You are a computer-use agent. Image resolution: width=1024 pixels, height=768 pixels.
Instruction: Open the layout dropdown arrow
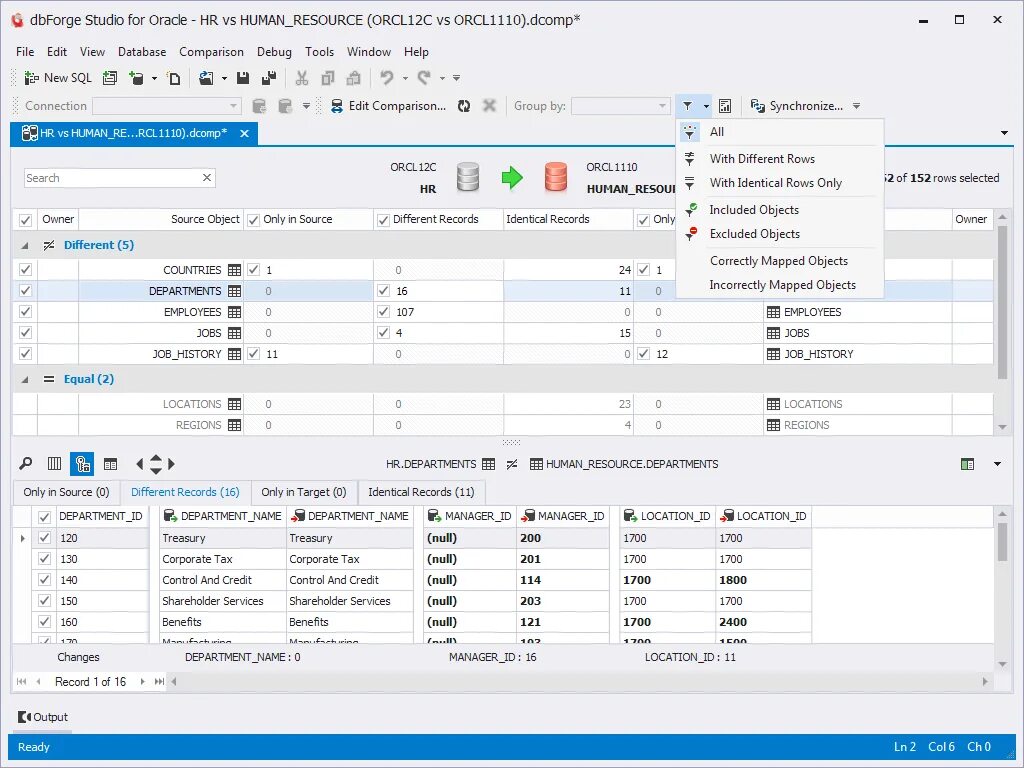(x=997, y=464)
